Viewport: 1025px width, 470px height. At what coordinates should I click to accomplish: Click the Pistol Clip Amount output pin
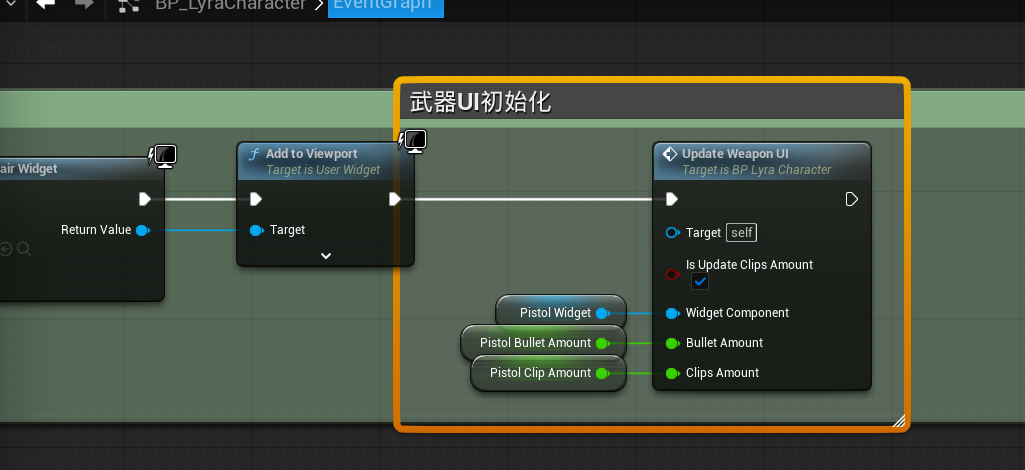pos(602,373)
